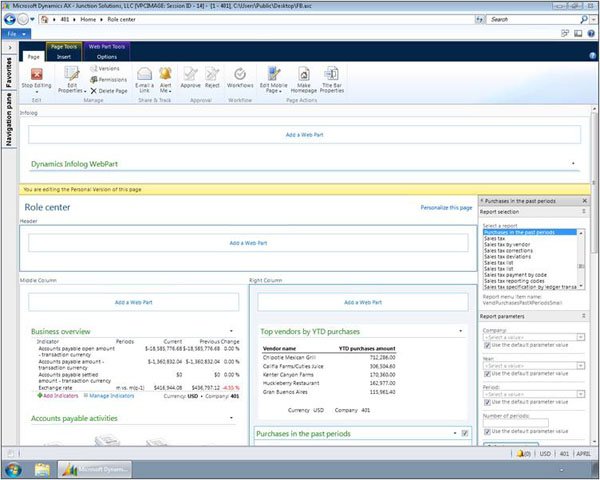Viewport: 600px width, 480px height.
Task: Click the Manage Indicators link
Action: pos(112,396)
